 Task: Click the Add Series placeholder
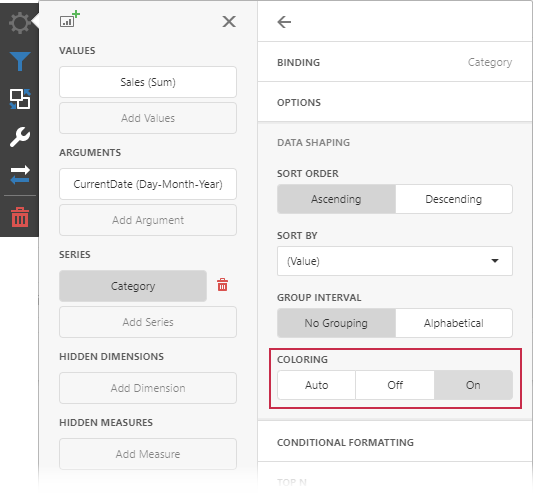click(x=148, y=322)
